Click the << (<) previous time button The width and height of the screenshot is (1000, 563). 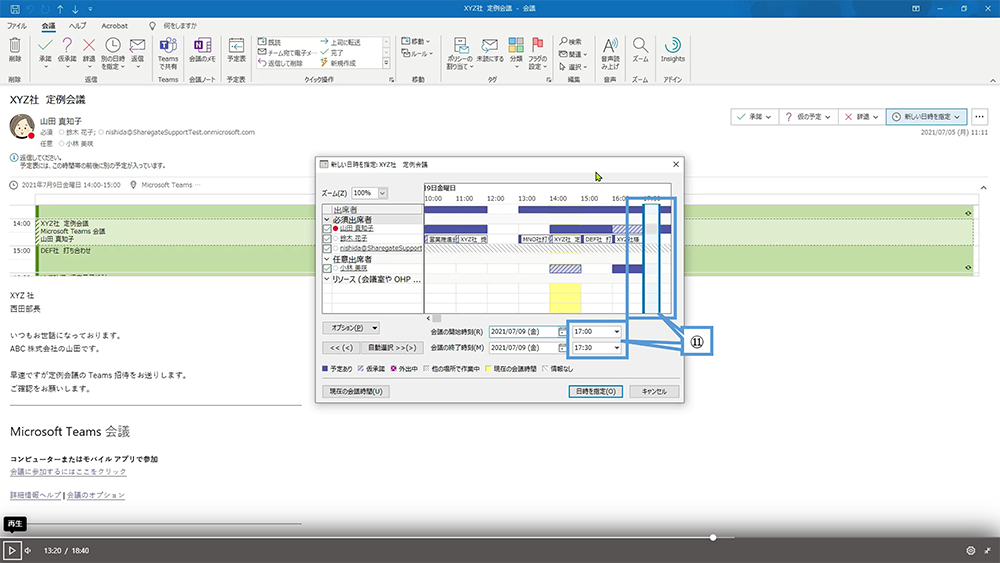pos(341,348)
